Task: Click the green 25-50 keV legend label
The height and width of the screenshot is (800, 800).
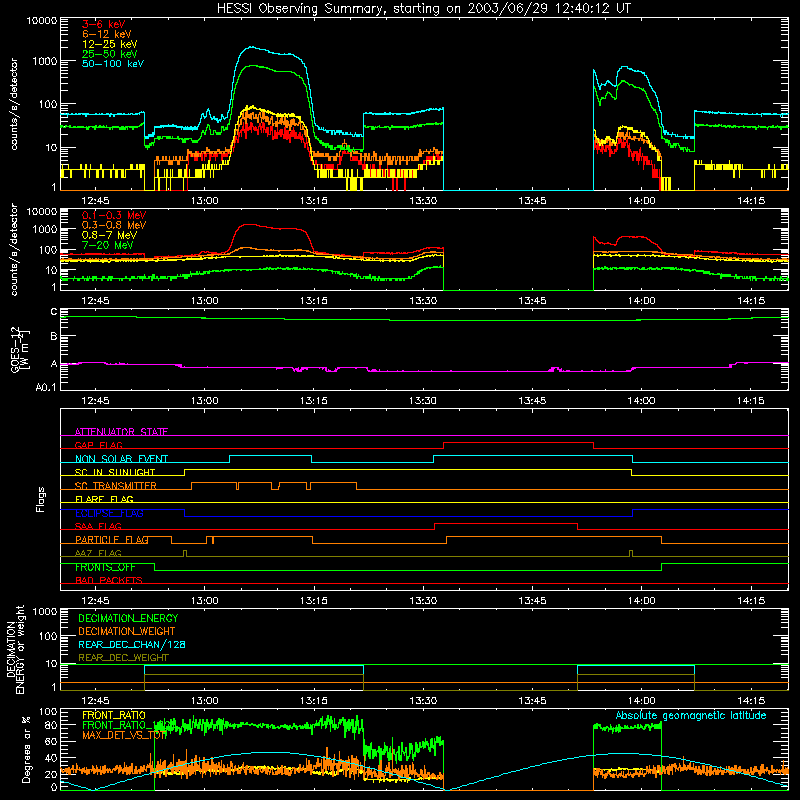Action: point(109,54)
